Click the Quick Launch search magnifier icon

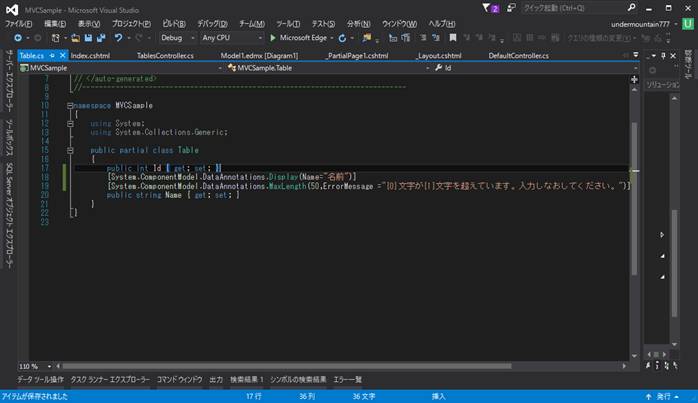pyautogui.click(x=632, y=8)
